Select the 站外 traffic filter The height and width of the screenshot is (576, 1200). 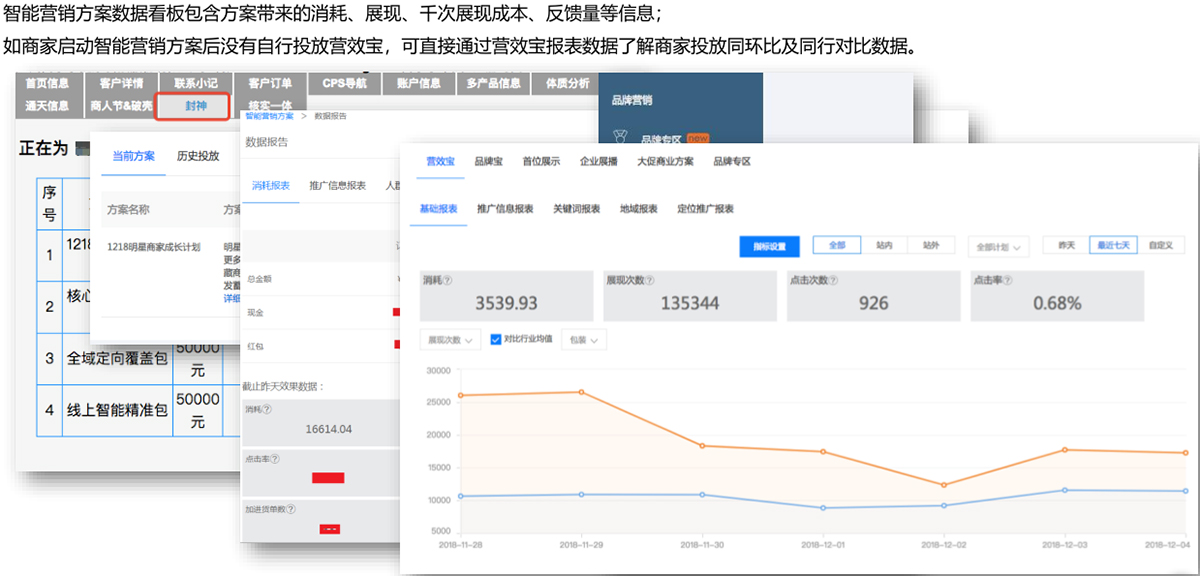931,245
